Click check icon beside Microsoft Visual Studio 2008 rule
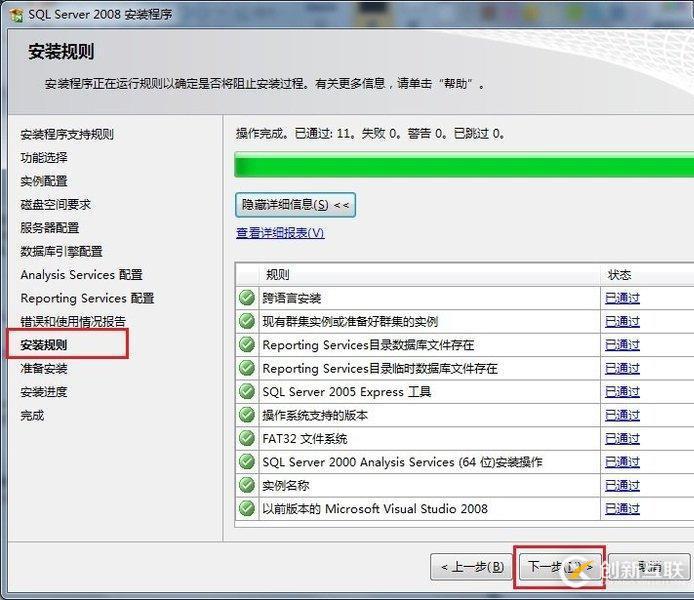The height and width of the screenshot is (600, 694). pyautogui.click(x=247, y=508)
